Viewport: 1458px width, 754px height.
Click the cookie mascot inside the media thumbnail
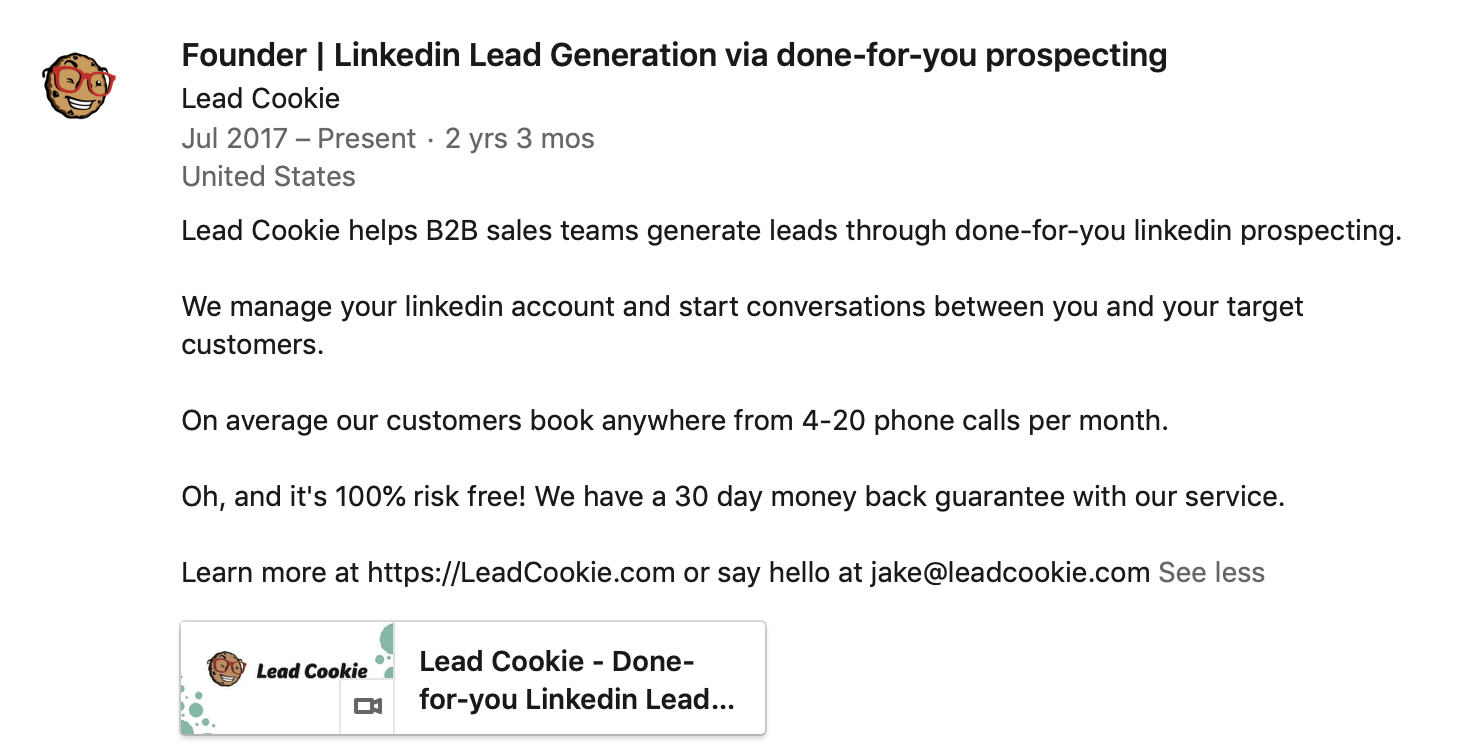tap(226, 668)
